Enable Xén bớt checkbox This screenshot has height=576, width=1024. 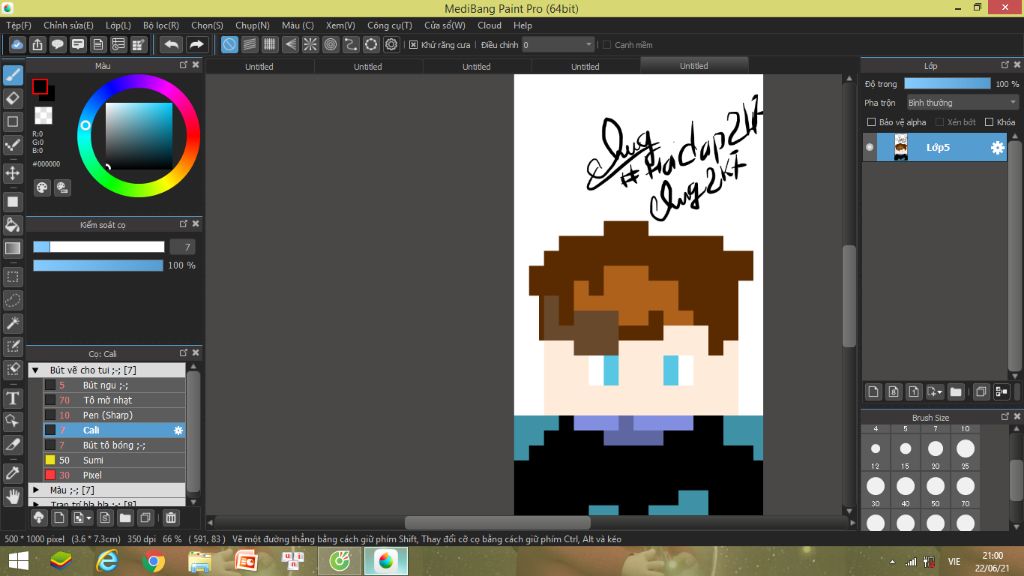[940, 122]
